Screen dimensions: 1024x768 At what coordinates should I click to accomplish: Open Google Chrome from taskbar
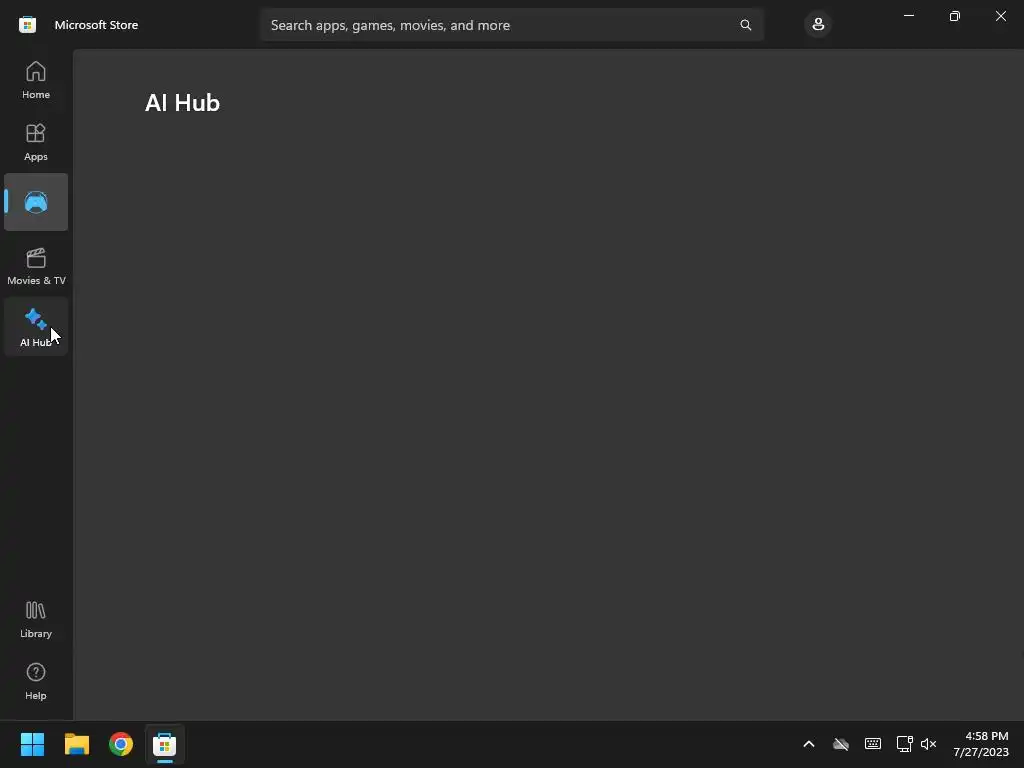pyautogui.click(x=121, y=744)
